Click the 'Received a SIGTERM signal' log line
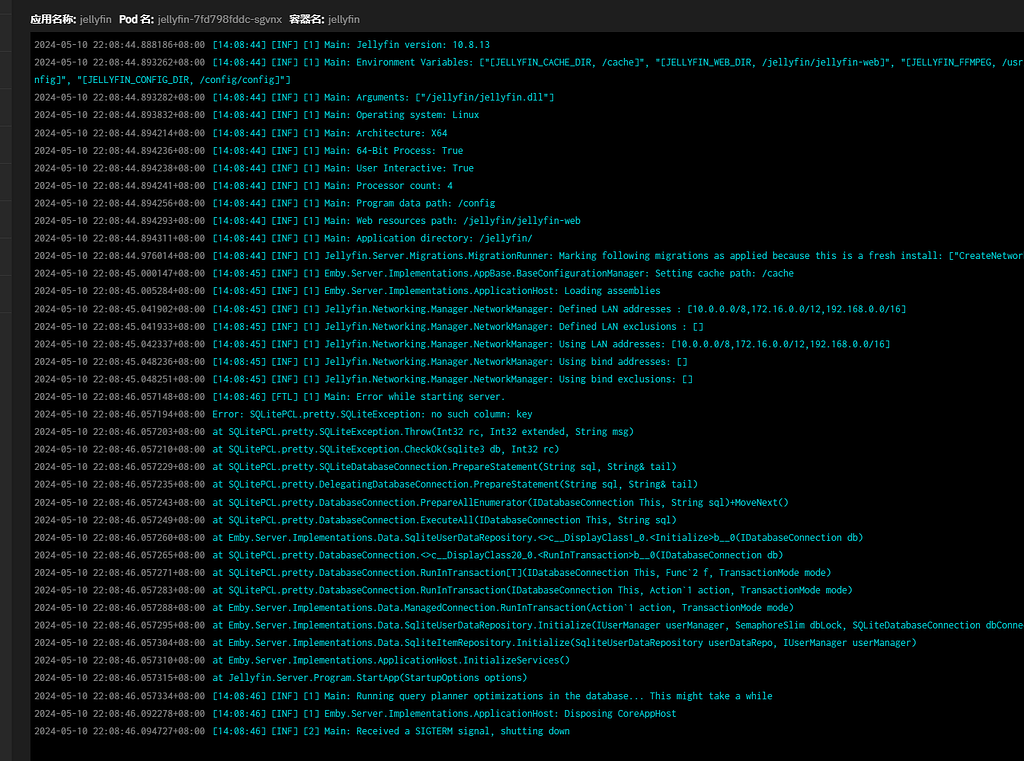Viewport: 1024px width, 761px height. (x=302, y=732)
